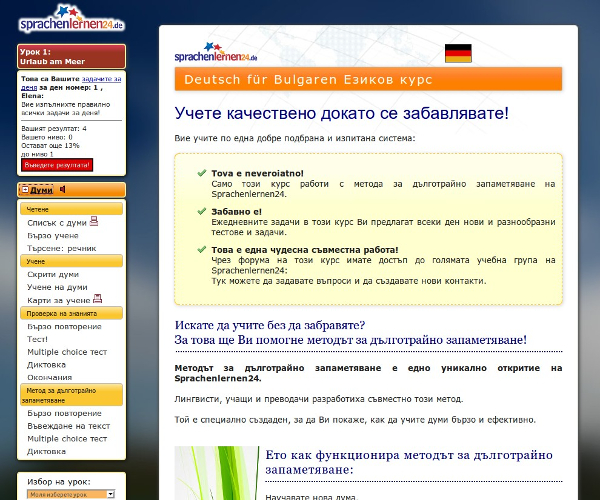This screenshot has width=600, height=500.
Task: Click the sprachenlernen24.de logo in the content header
Action: [x=216, y=52]
